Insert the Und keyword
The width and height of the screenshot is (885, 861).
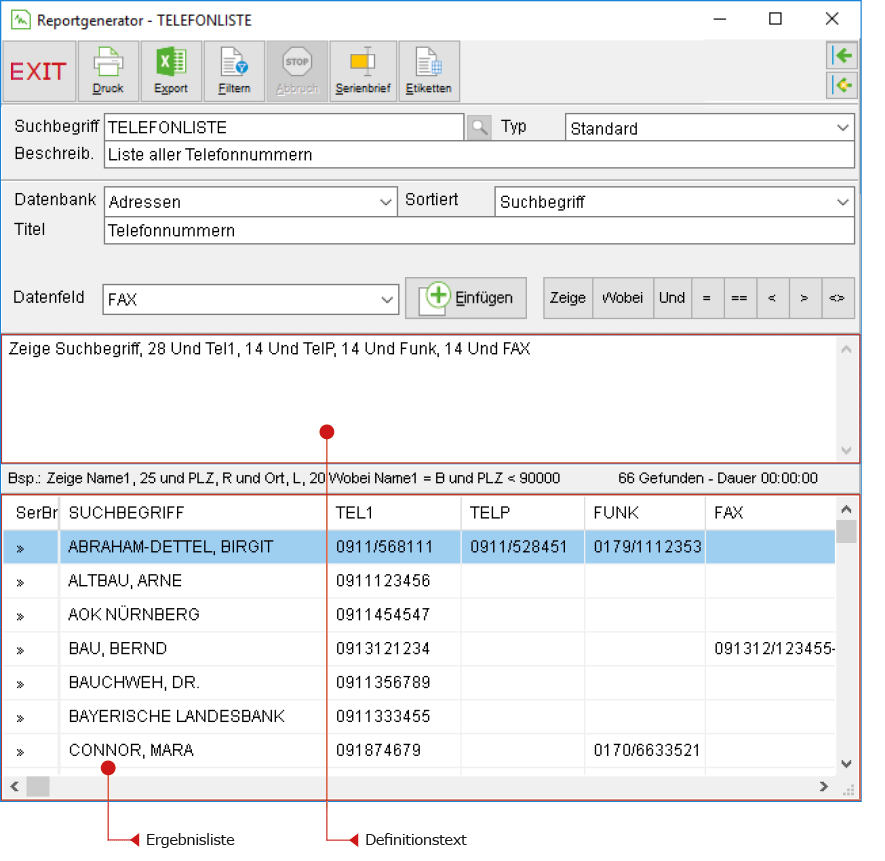(x=672, y=298)
